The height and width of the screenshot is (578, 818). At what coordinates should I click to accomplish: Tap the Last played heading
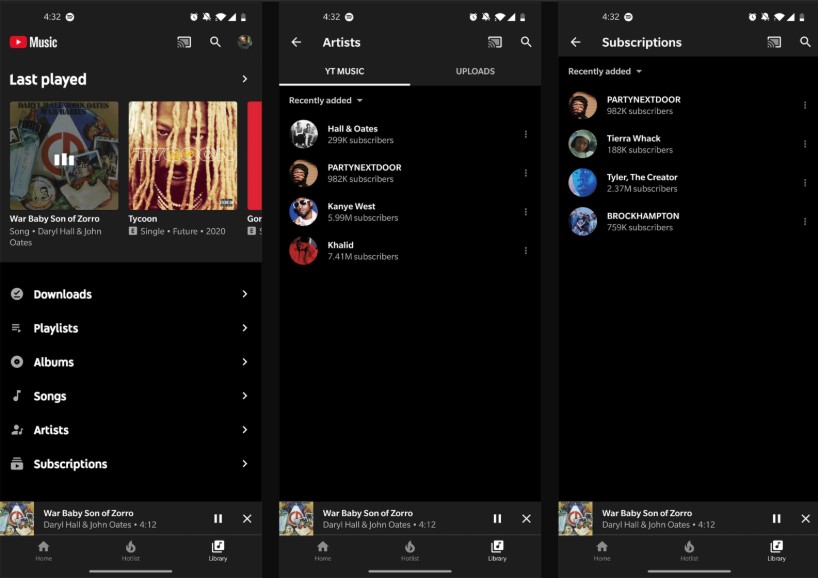tap(48, 79)
